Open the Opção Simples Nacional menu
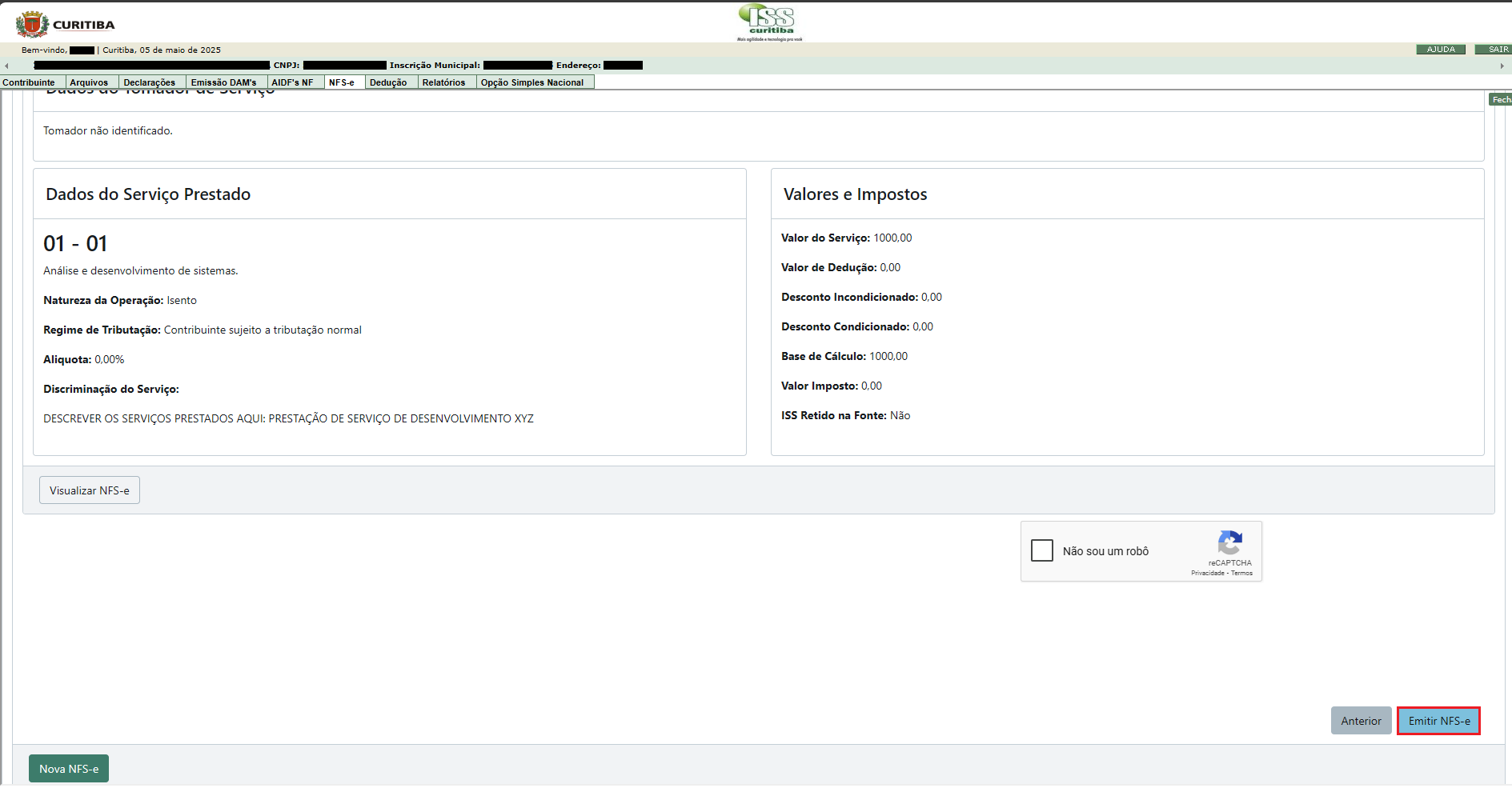This screenshot has width=1512, height=788. pyautogui.click(x=532, y=82)
